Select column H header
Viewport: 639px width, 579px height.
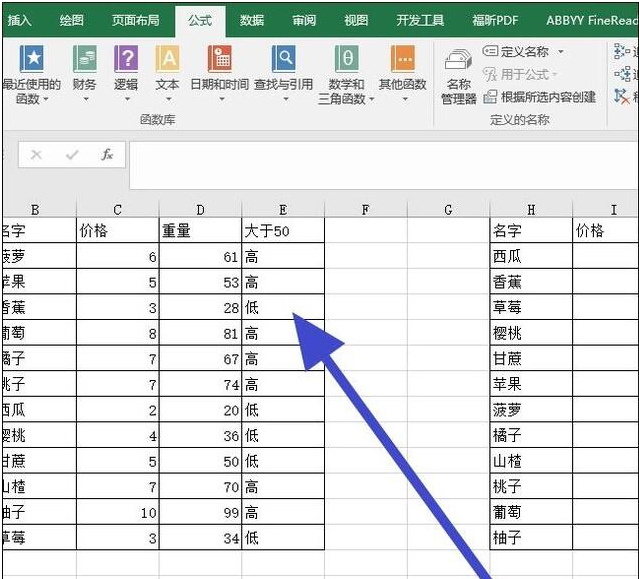(531, 209)
